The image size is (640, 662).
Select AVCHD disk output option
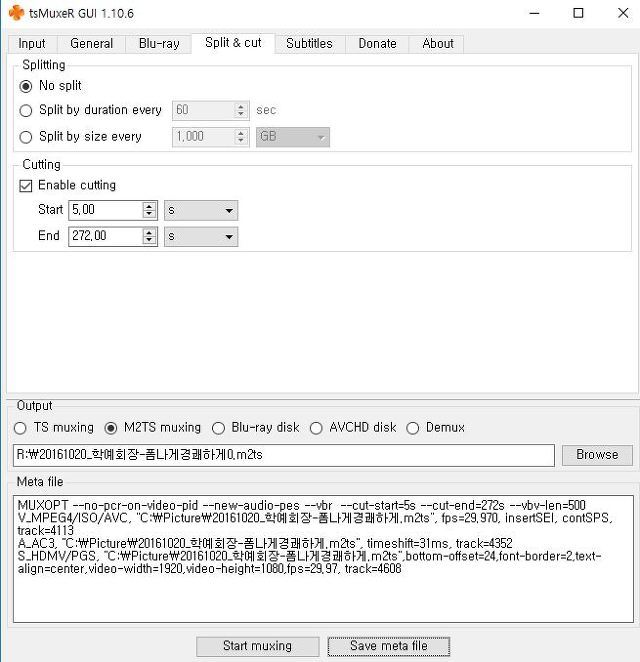coord(316,428)
